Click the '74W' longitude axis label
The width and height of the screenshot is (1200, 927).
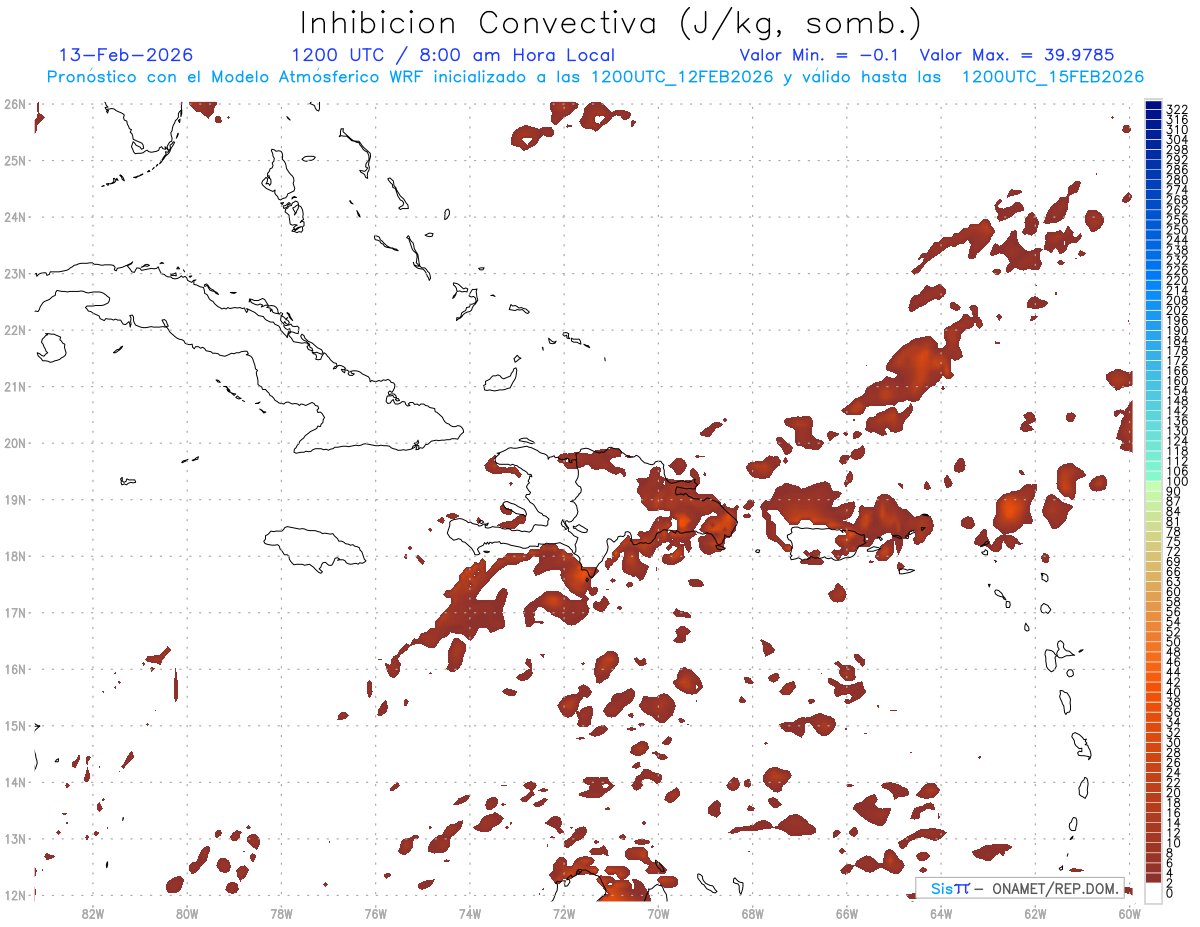(470, 912)
